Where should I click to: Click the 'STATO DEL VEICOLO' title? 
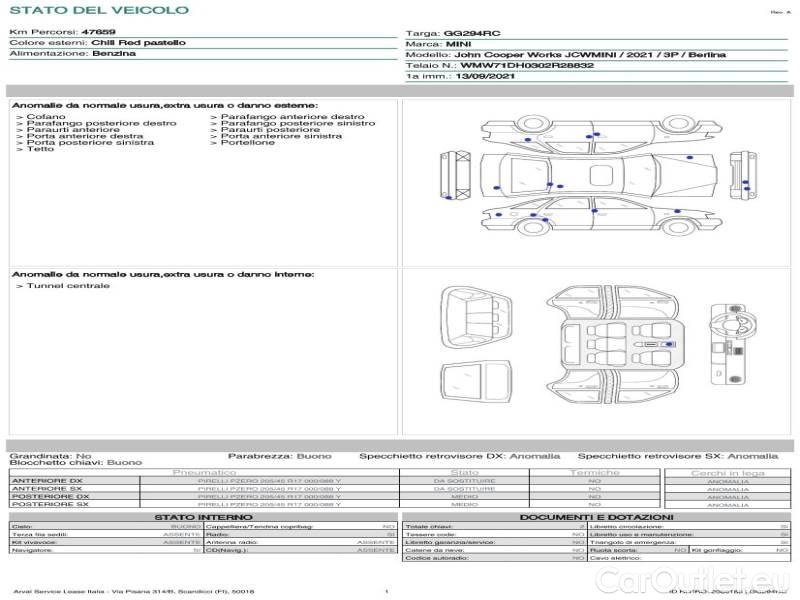pyautogui.click(x=98, y=10)
